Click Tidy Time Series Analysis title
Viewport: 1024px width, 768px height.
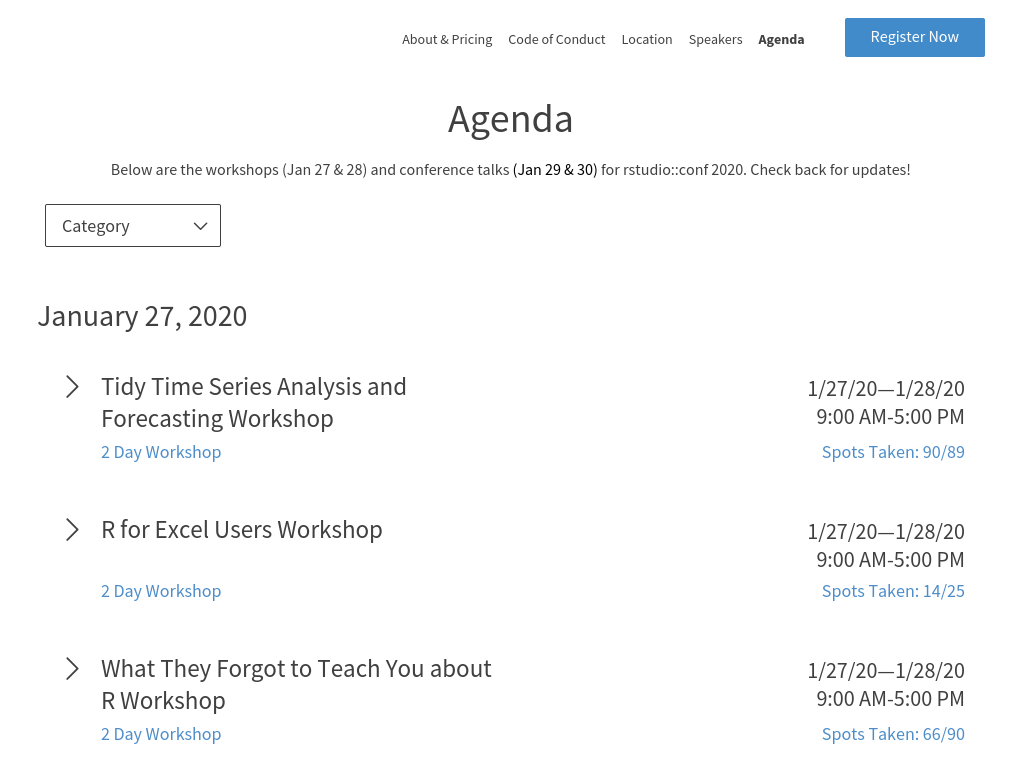253,402
